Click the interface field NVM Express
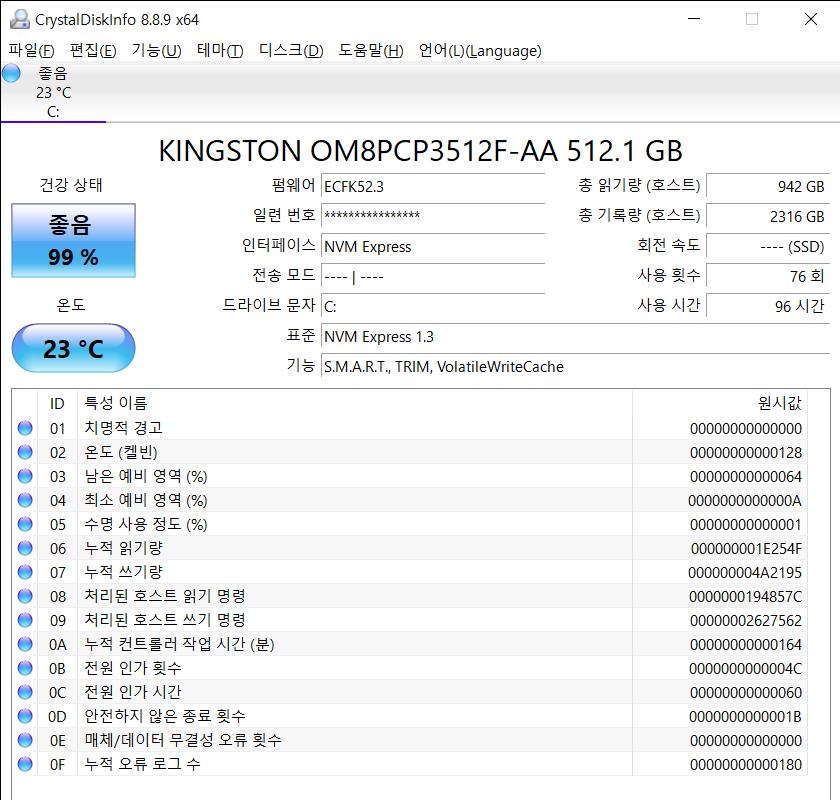The image size is (840, 800). [433, 246]
